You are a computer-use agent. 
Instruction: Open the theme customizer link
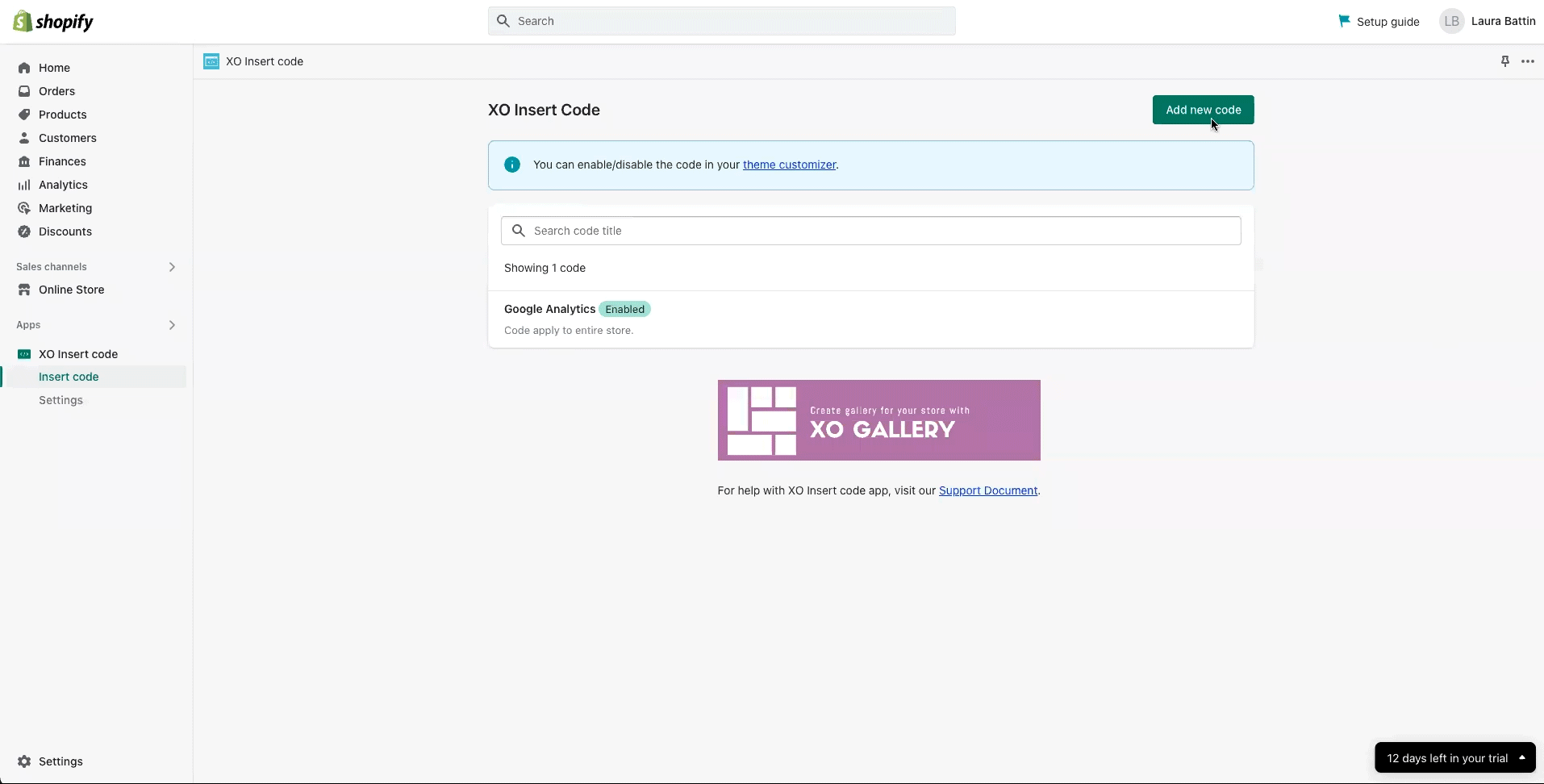click(x=789, y=165)
